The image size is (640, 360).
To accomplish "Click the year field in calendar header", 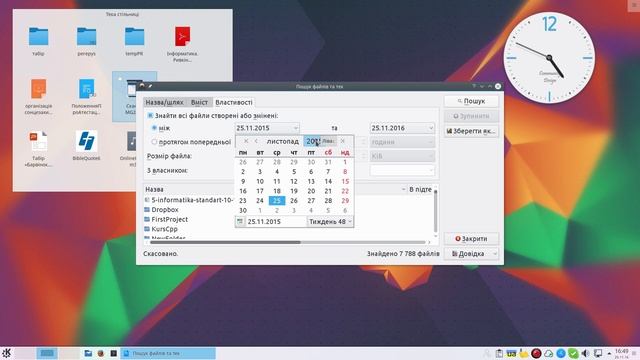I will [x=313, y=141].
